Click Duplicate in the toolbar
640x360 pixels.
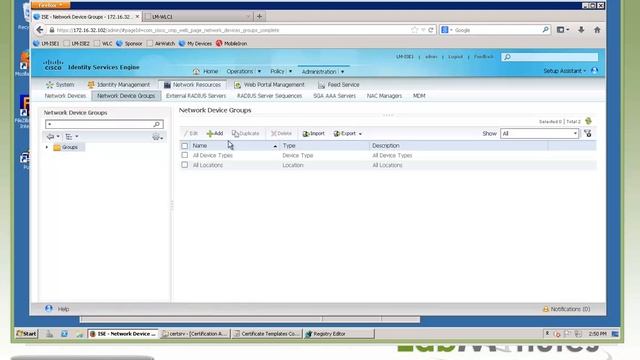point(245,133)
